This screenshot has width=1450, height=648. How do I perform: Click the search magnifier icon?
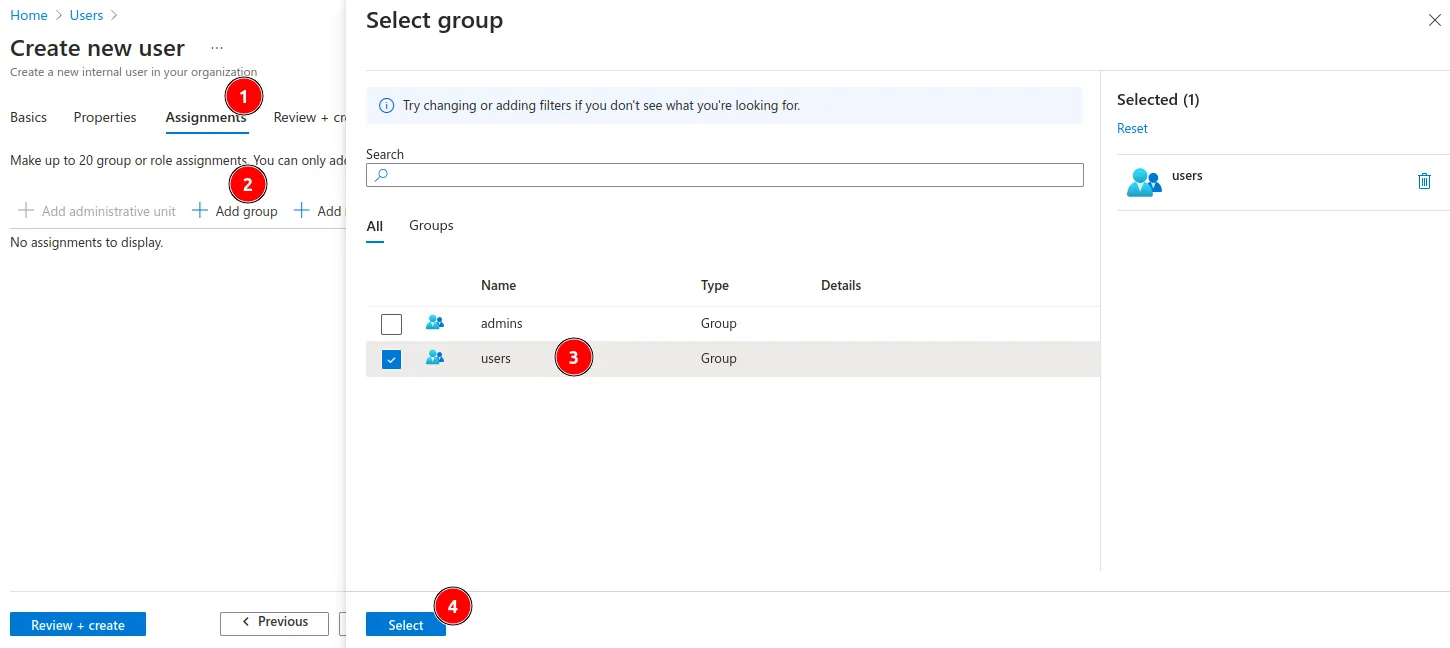click(380, 175)
